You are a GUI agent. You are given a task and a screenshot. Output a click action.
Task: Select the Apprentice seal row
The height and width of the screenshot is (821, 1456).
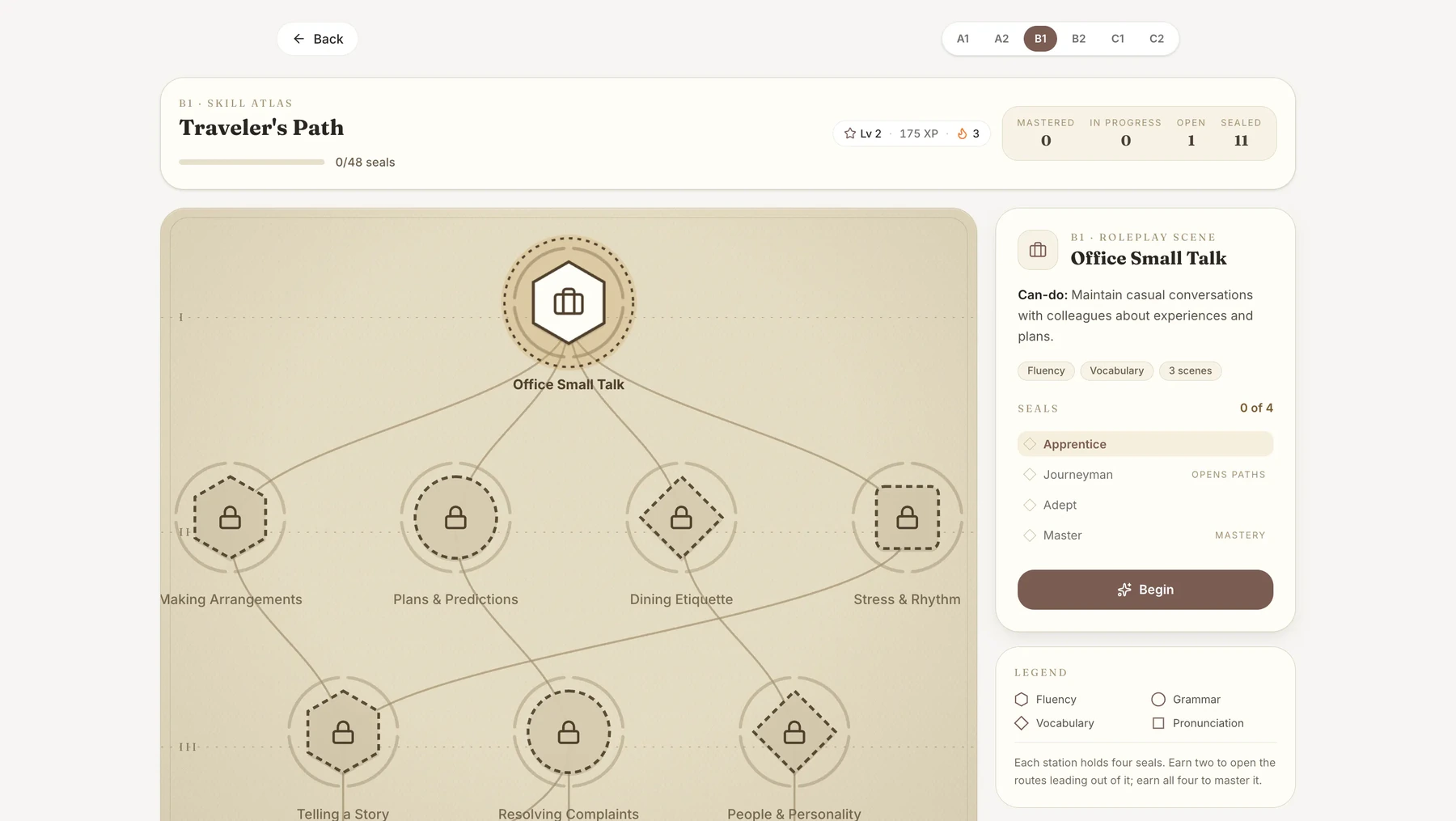(1145, 444)
